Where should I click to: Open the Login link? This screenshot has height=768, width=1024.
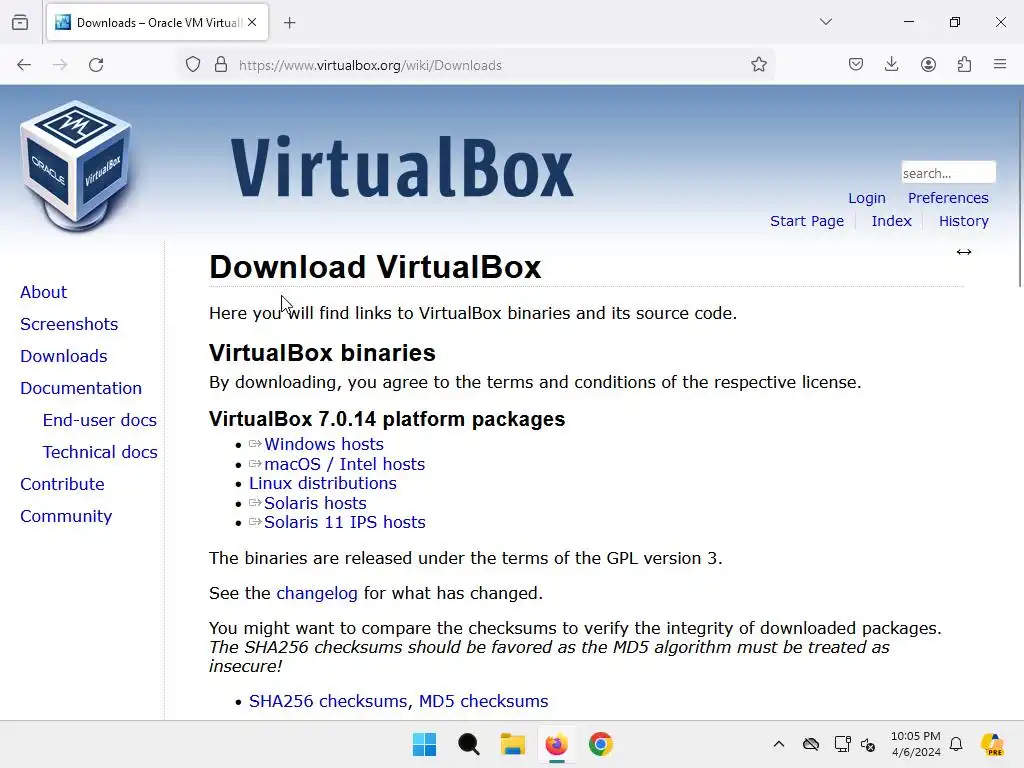tap(867, 198)
